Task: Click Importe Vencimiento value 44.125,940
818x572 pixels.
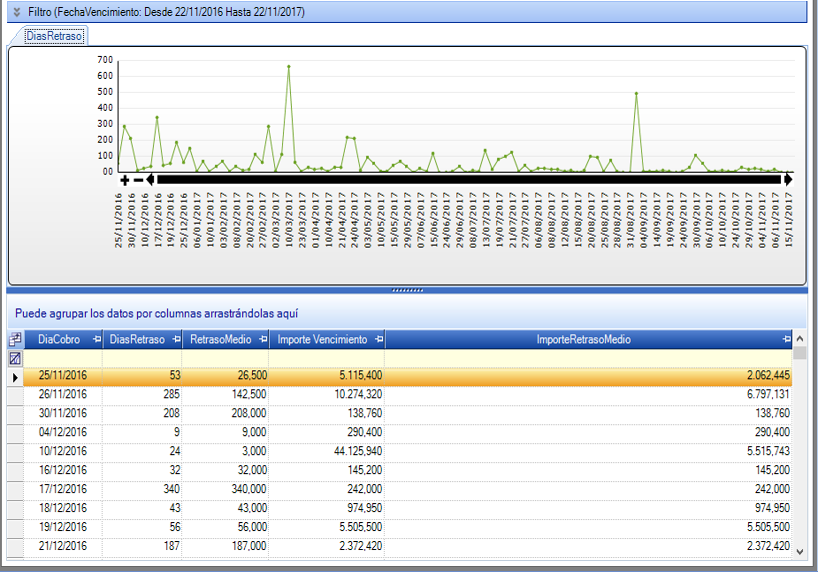Action: [x=358, y=451]
